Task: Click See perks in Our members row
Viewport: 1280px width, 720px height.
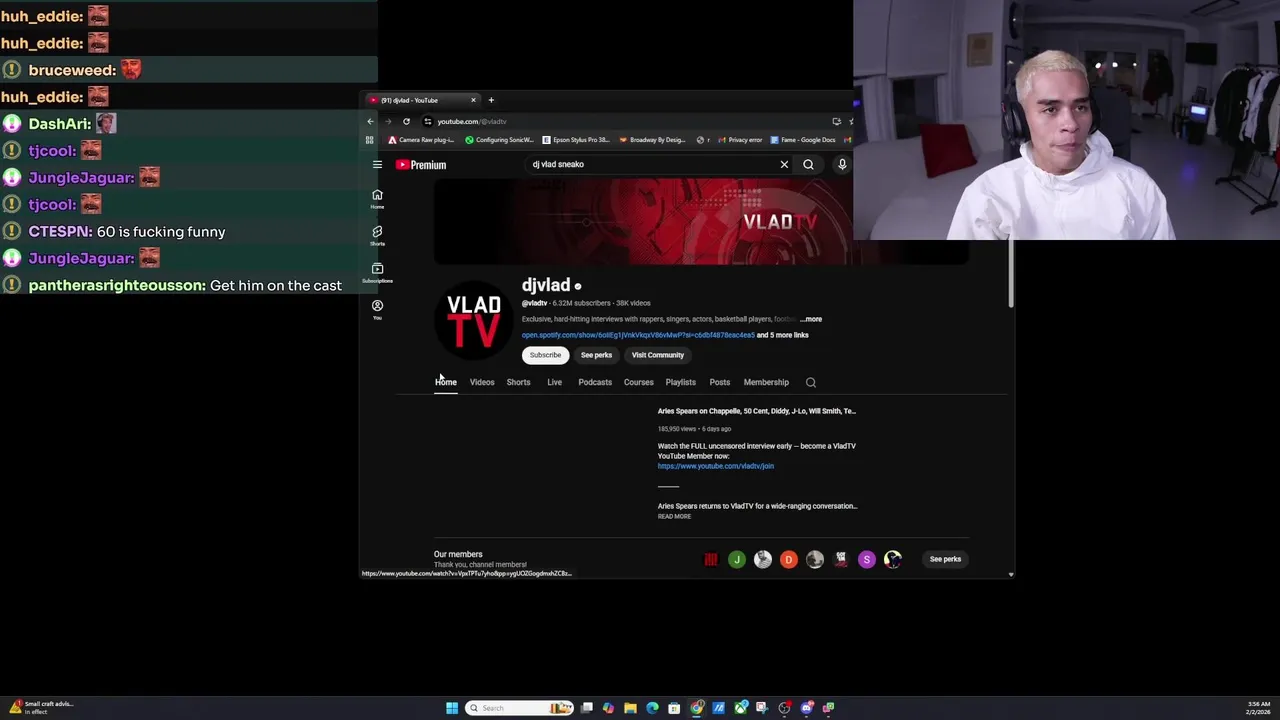Action: pyautogui.click(x=945, y=559)
